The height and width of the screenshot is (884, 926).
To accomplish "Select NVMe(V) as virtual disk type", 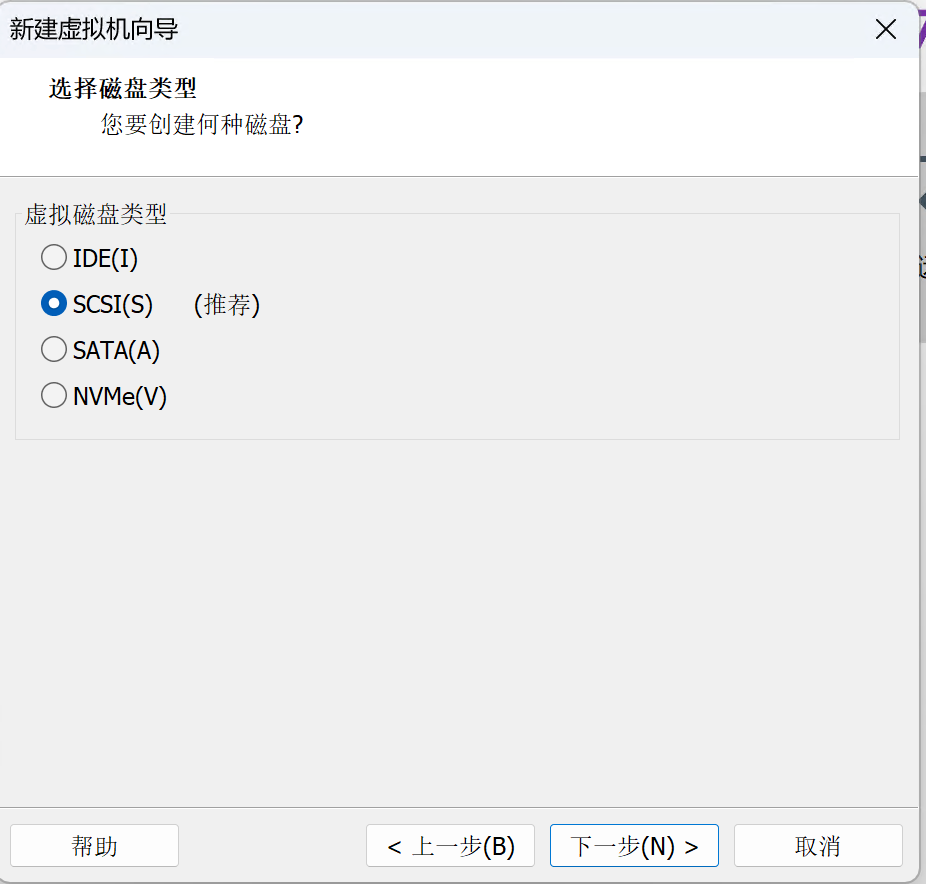I will 54,396.
